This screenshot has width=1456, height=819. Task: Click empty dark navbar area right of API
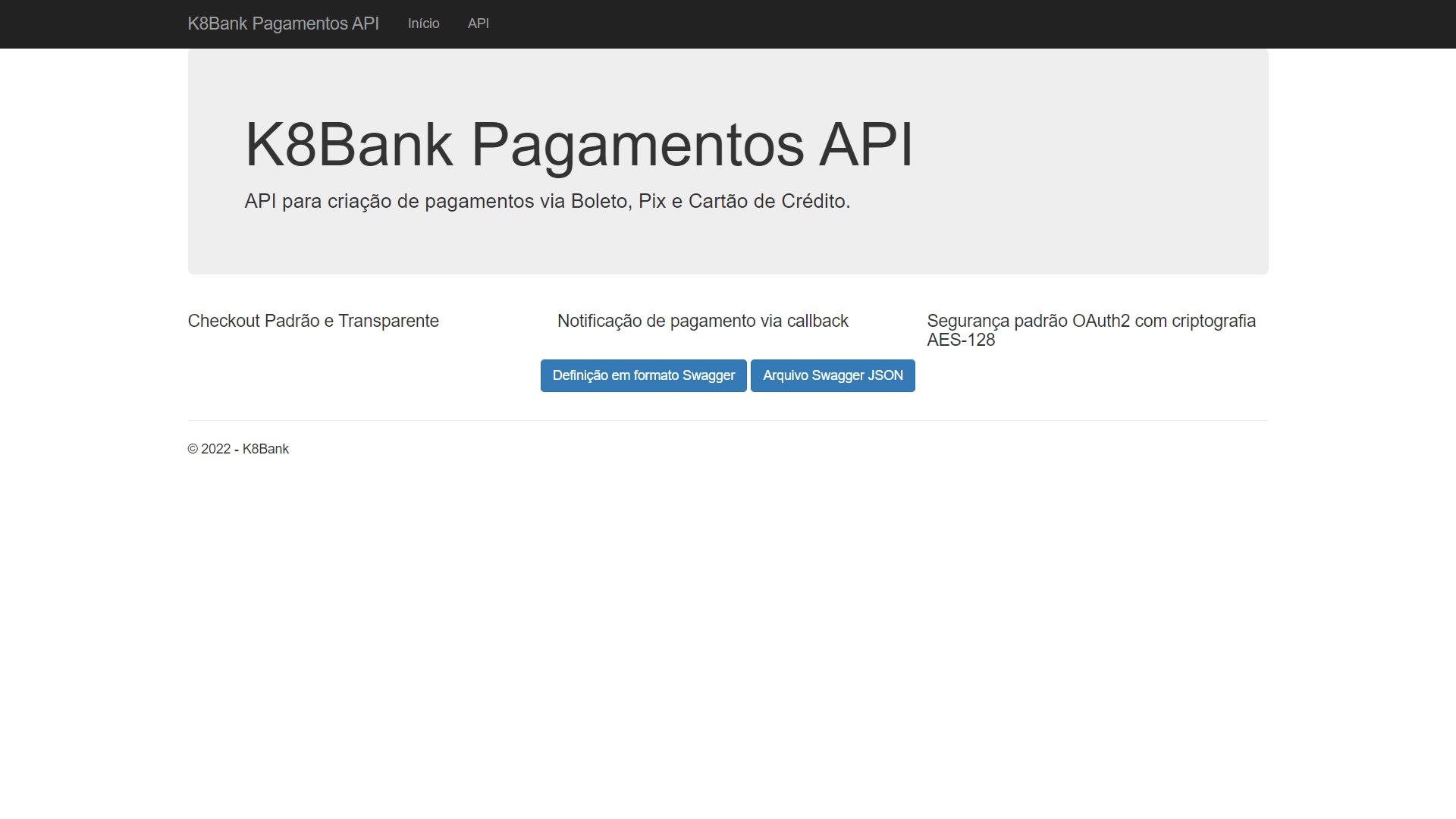pos(910,24)
